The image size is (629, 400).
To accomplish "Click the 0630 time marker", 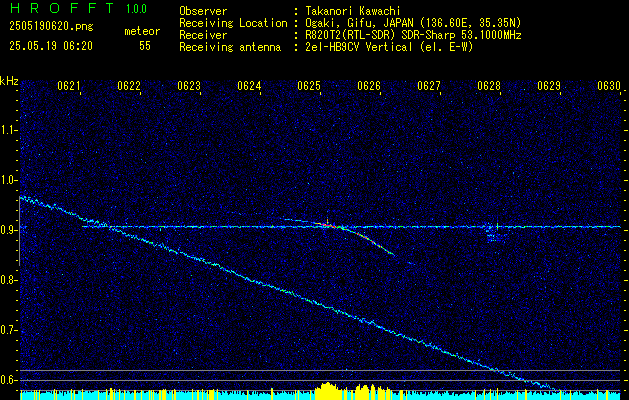I will [609, 86].
